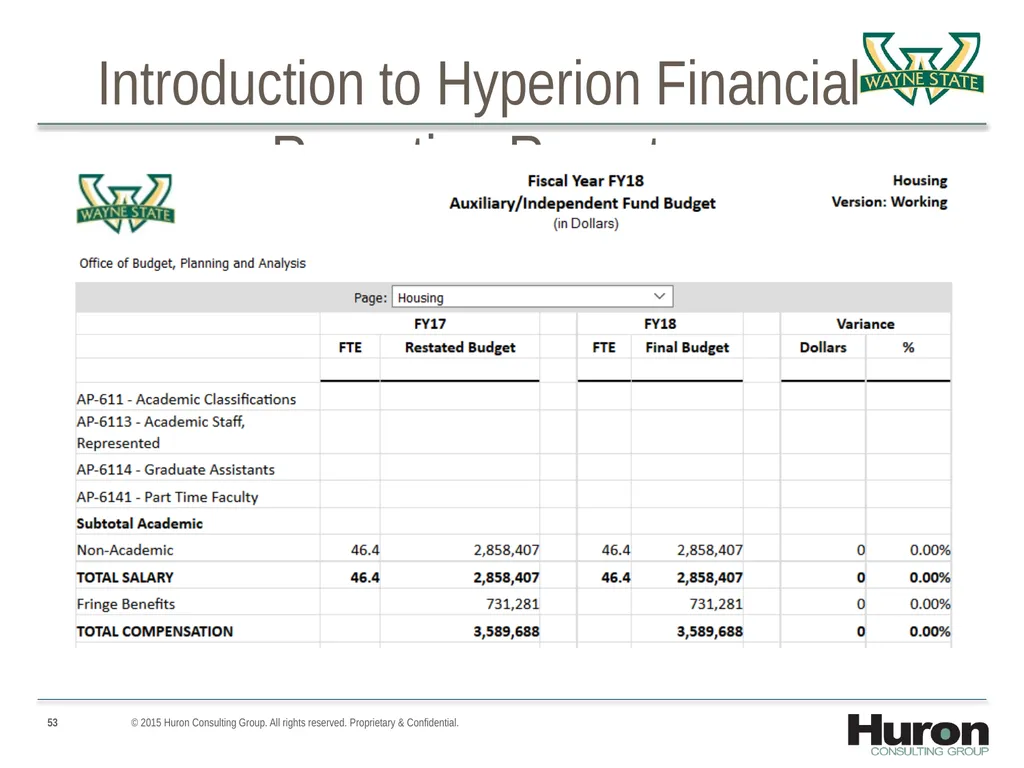Click Non-Academic FY18 FTE value 46.4
The height and width of the screenshot is (768, 1024).
click(x=616, y=550)
